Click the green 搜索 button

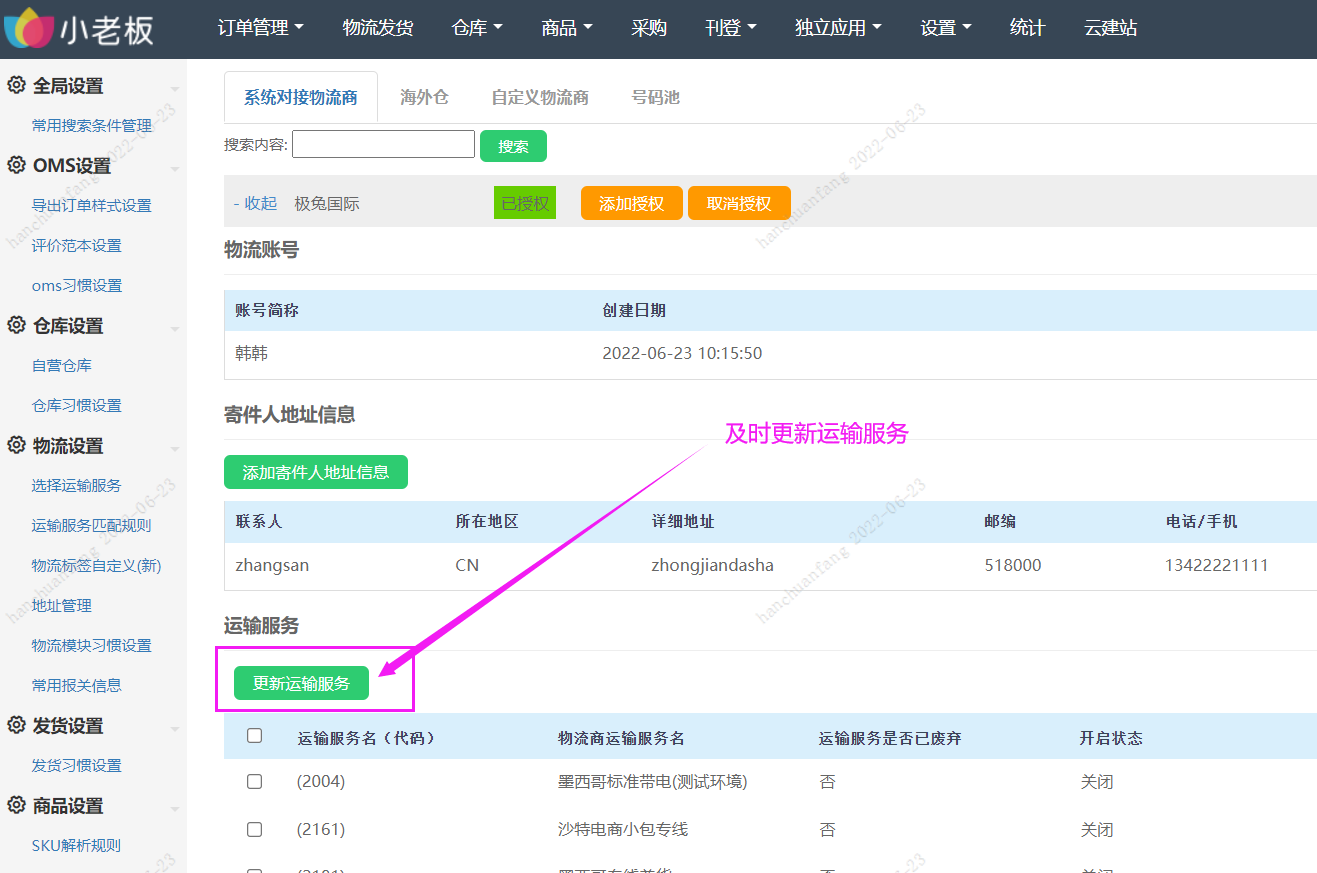pos(513,146)
